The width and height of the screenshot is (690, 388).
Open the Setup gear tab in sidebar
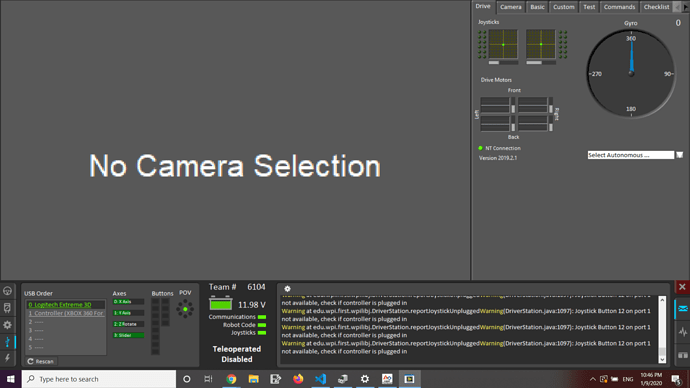point(7,325)
